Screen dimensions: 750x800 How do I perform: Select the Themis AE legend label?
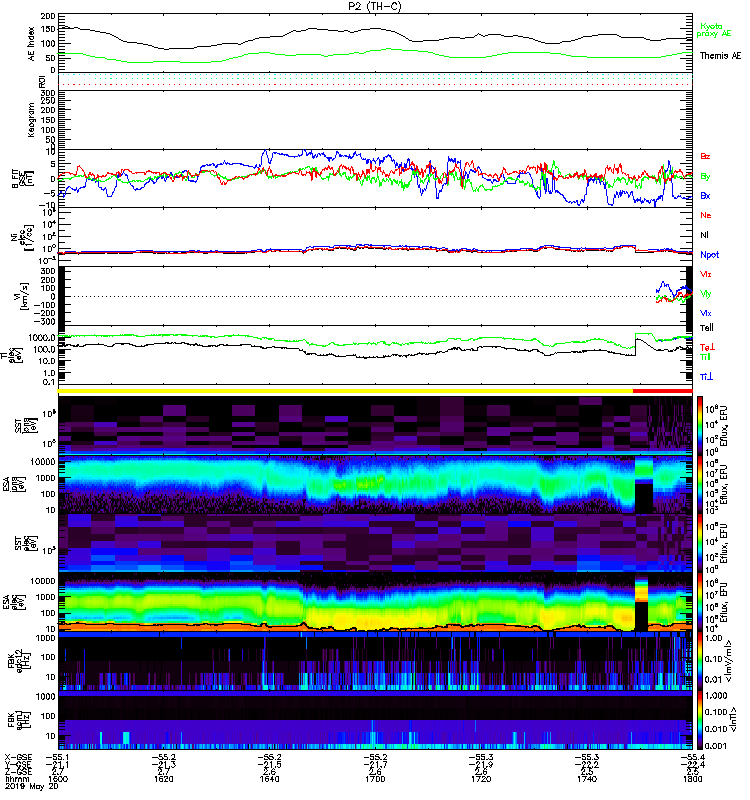pos(720,56)
